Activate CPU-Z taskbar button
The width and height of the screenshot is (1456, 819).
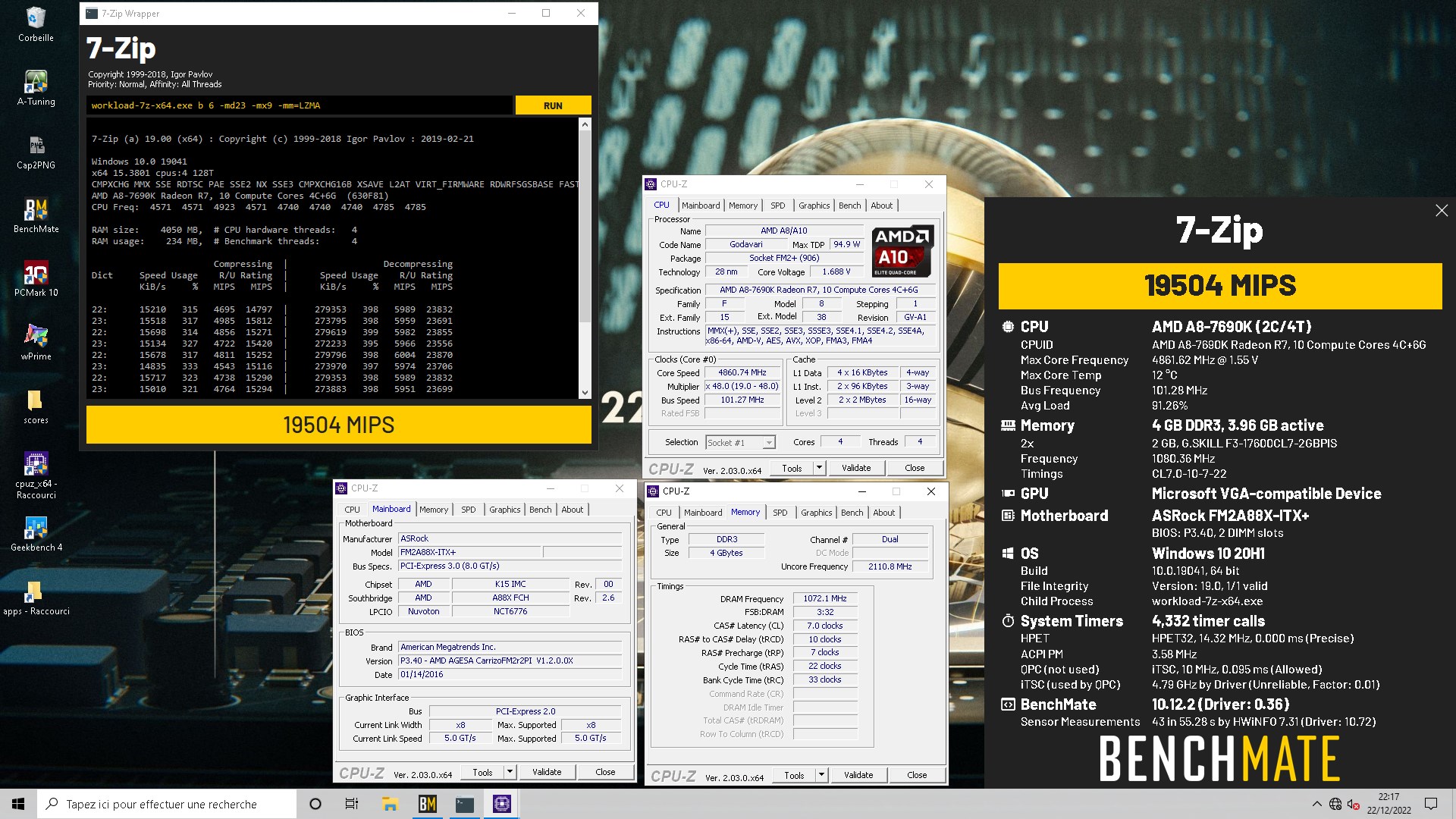coord(501,804)
